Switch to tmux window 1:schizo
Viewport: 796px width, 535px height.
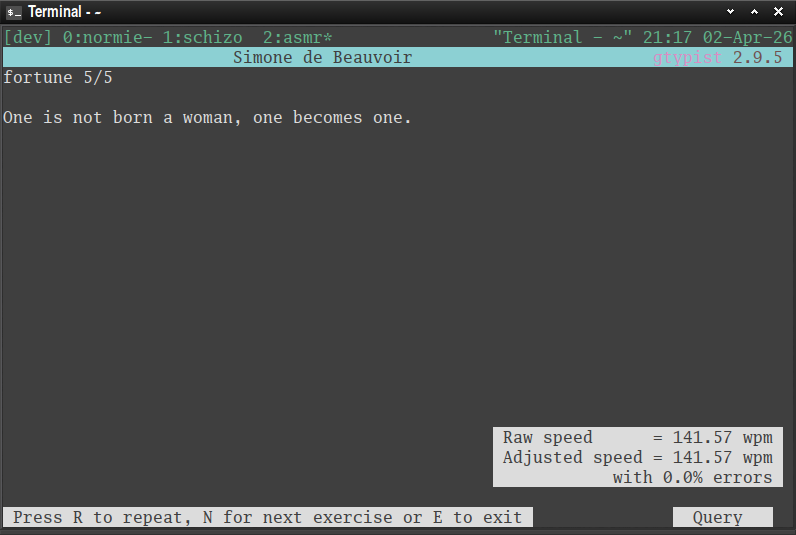click(x=202, y=38)
